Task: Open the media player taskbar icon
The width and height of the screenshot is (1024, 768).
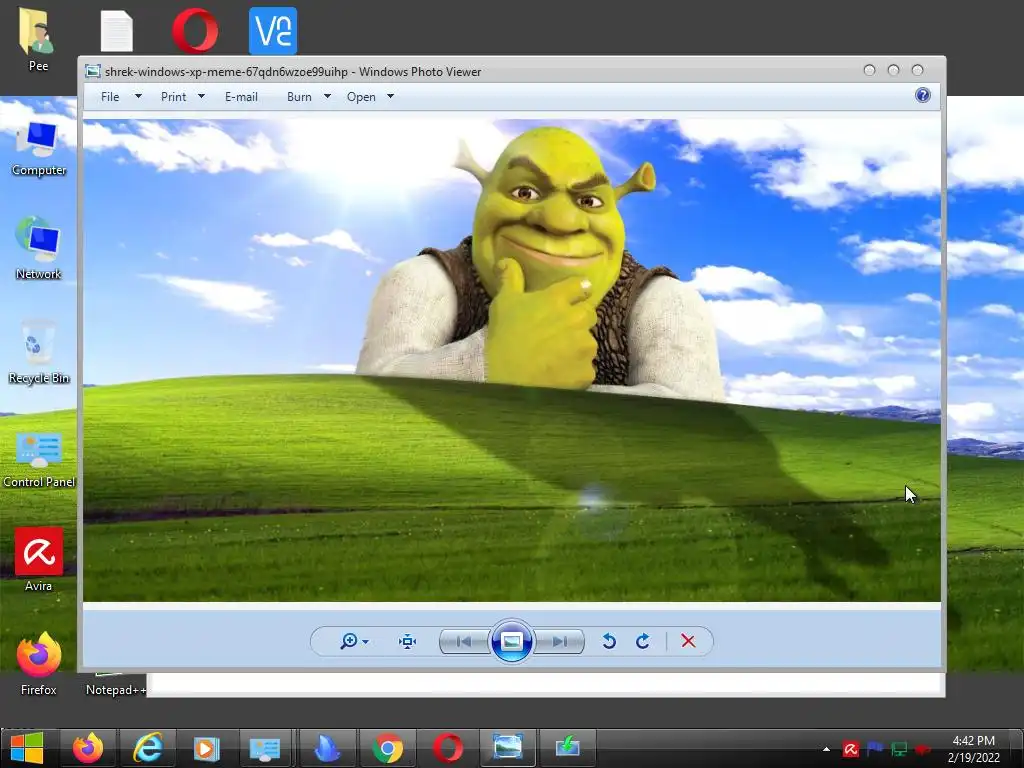Action: [x=206, y=748]
